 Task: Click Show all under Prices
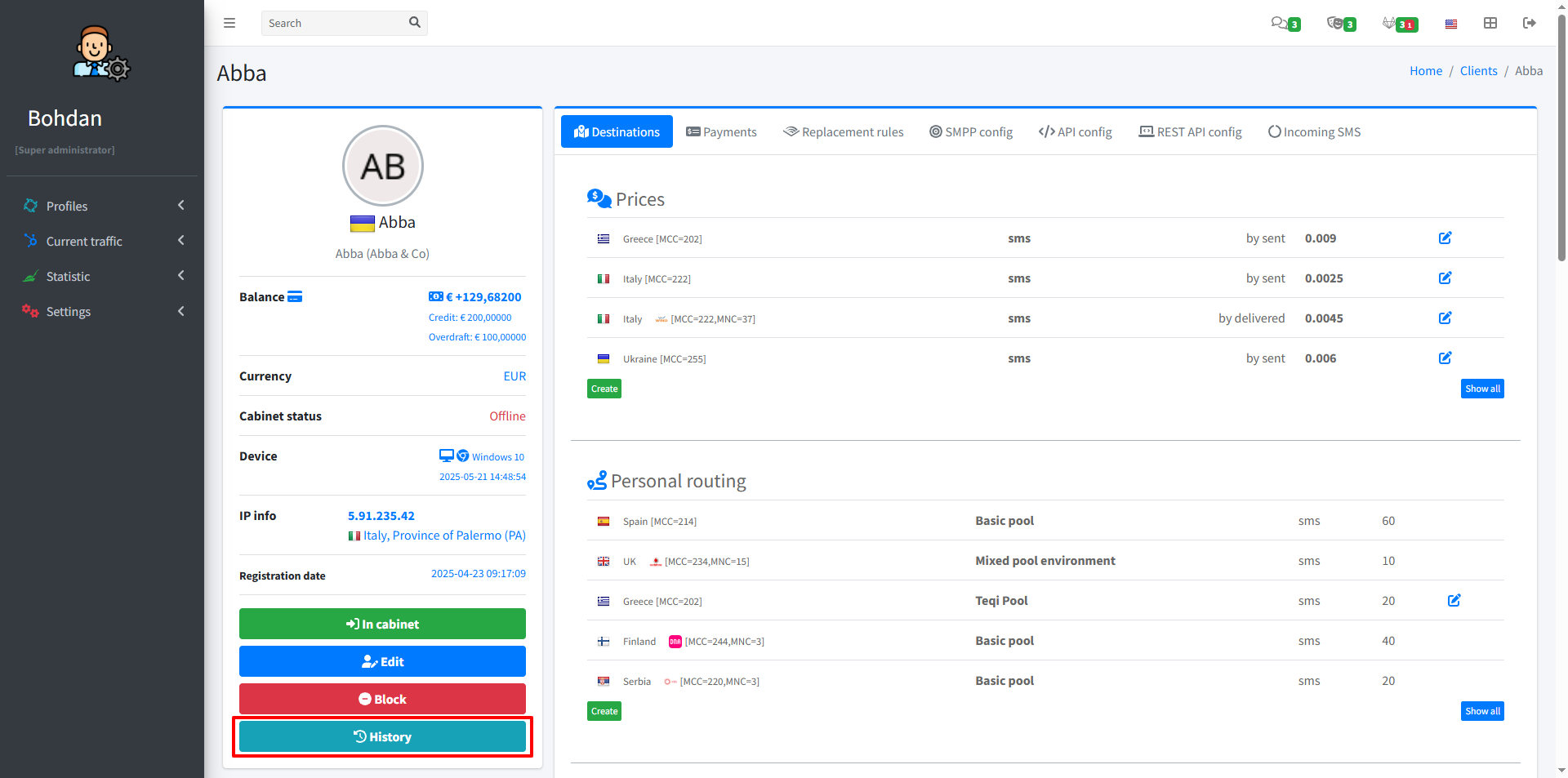[1481, 389]
